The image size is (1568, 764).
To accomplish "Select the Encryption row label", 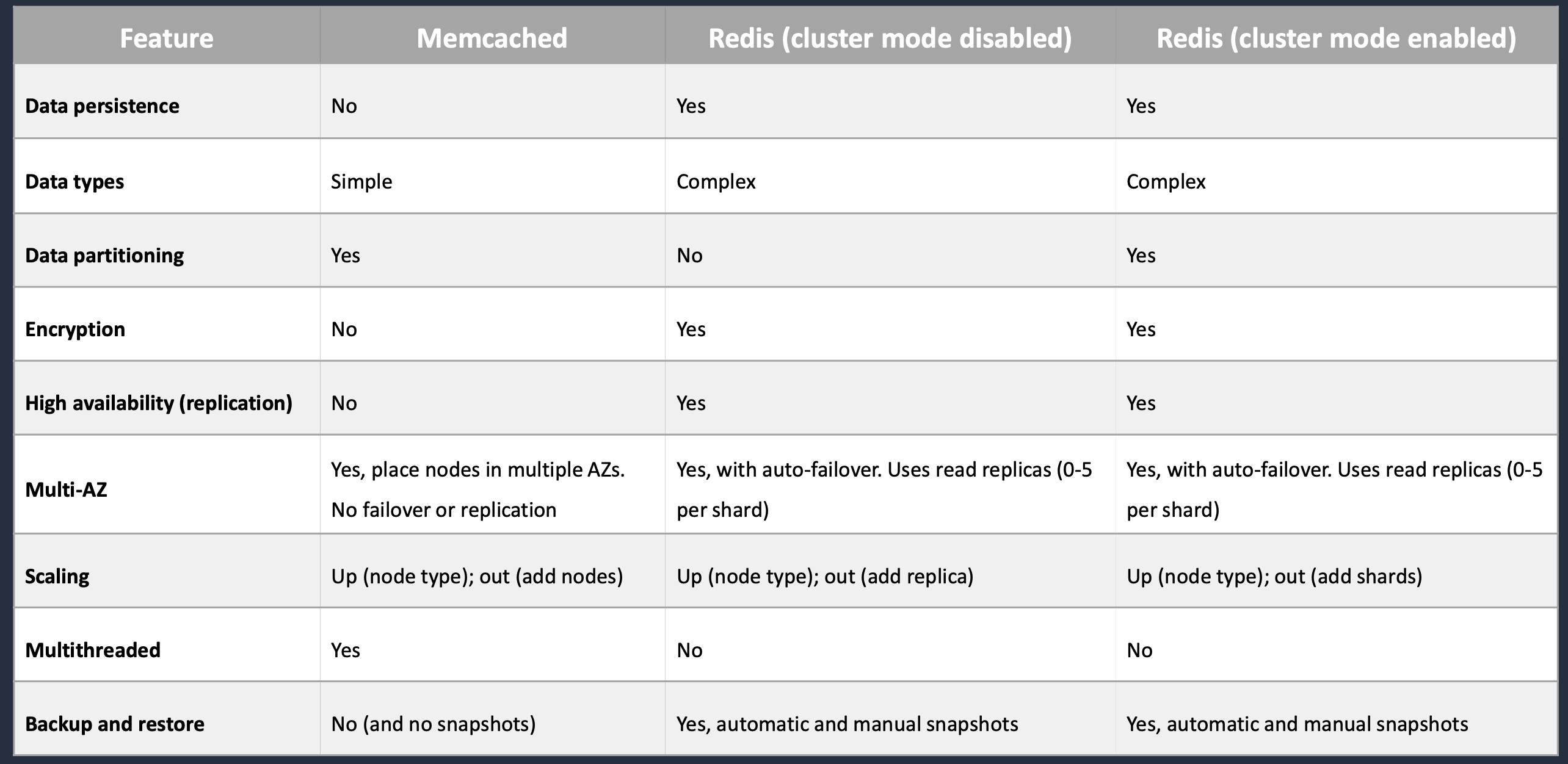I will pyautogui.click(x=75, y=330).
